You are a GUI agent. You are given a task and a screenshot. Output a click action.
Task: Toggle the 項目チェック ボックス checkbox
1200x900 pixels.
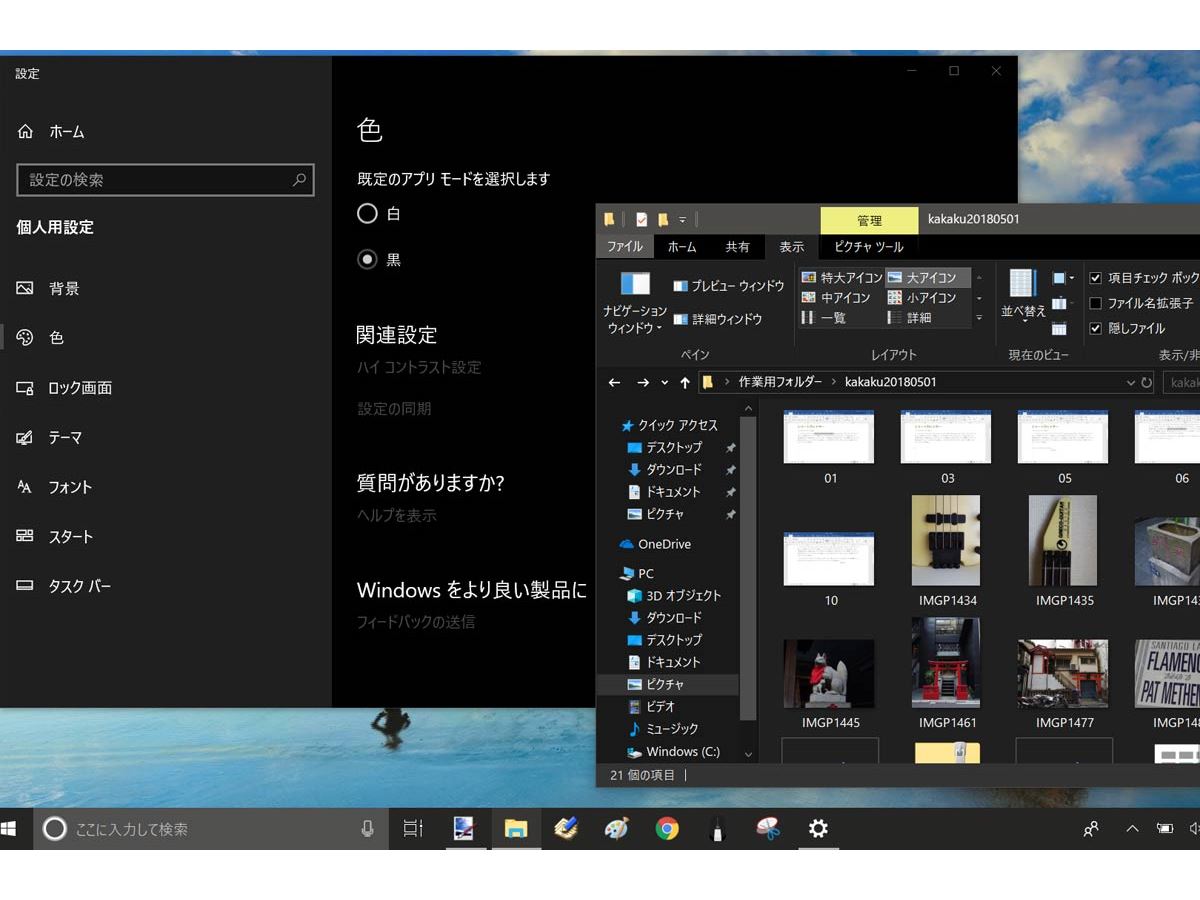click(x=1096, y=278)
